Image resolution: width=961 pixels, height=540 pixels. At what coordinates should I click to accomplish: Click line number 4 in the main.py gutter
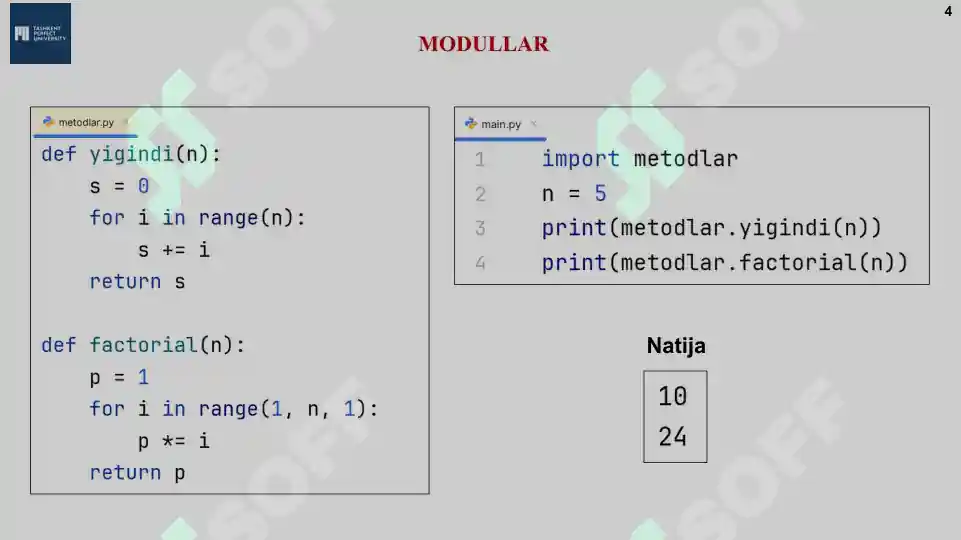pyautogui.click(x=480, y=263)
